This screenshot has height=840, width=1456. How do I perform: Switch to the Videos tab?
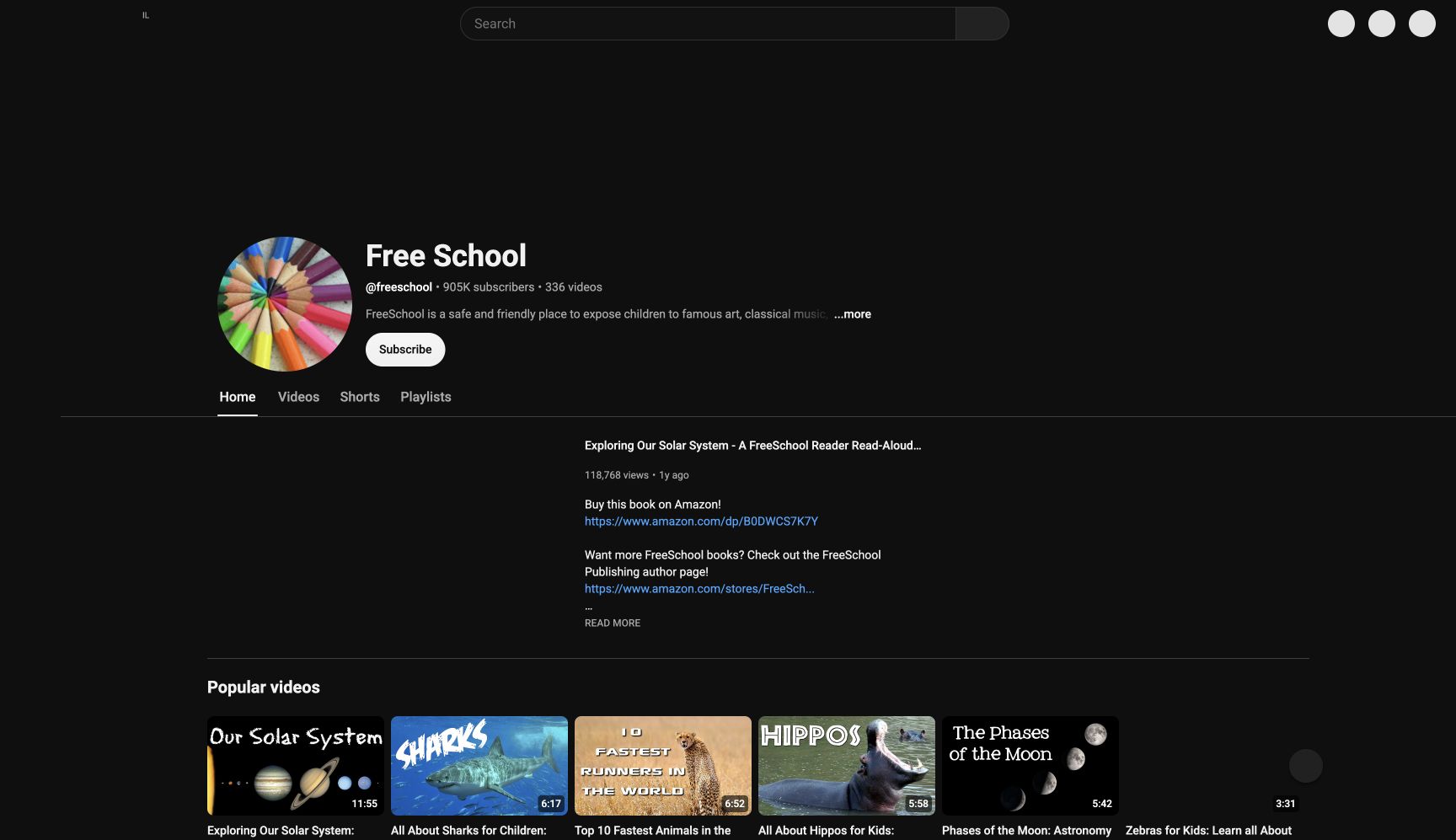pyautogui.click(x=298, y=397)
